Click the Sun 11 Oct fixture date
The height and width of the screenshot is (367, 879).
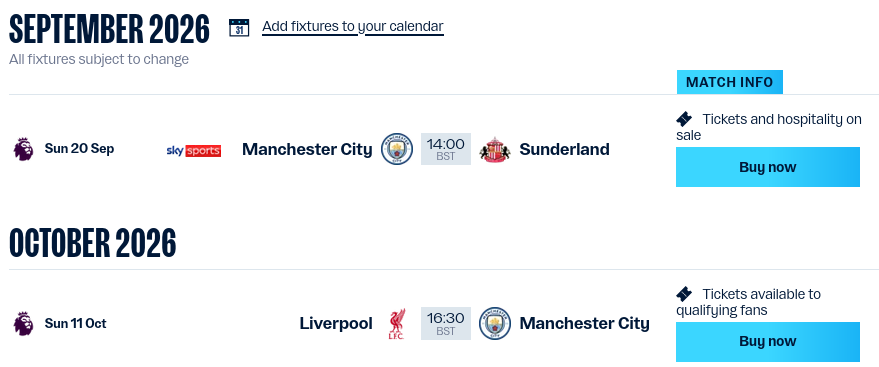pyautogui.click(x=76, y=324)
